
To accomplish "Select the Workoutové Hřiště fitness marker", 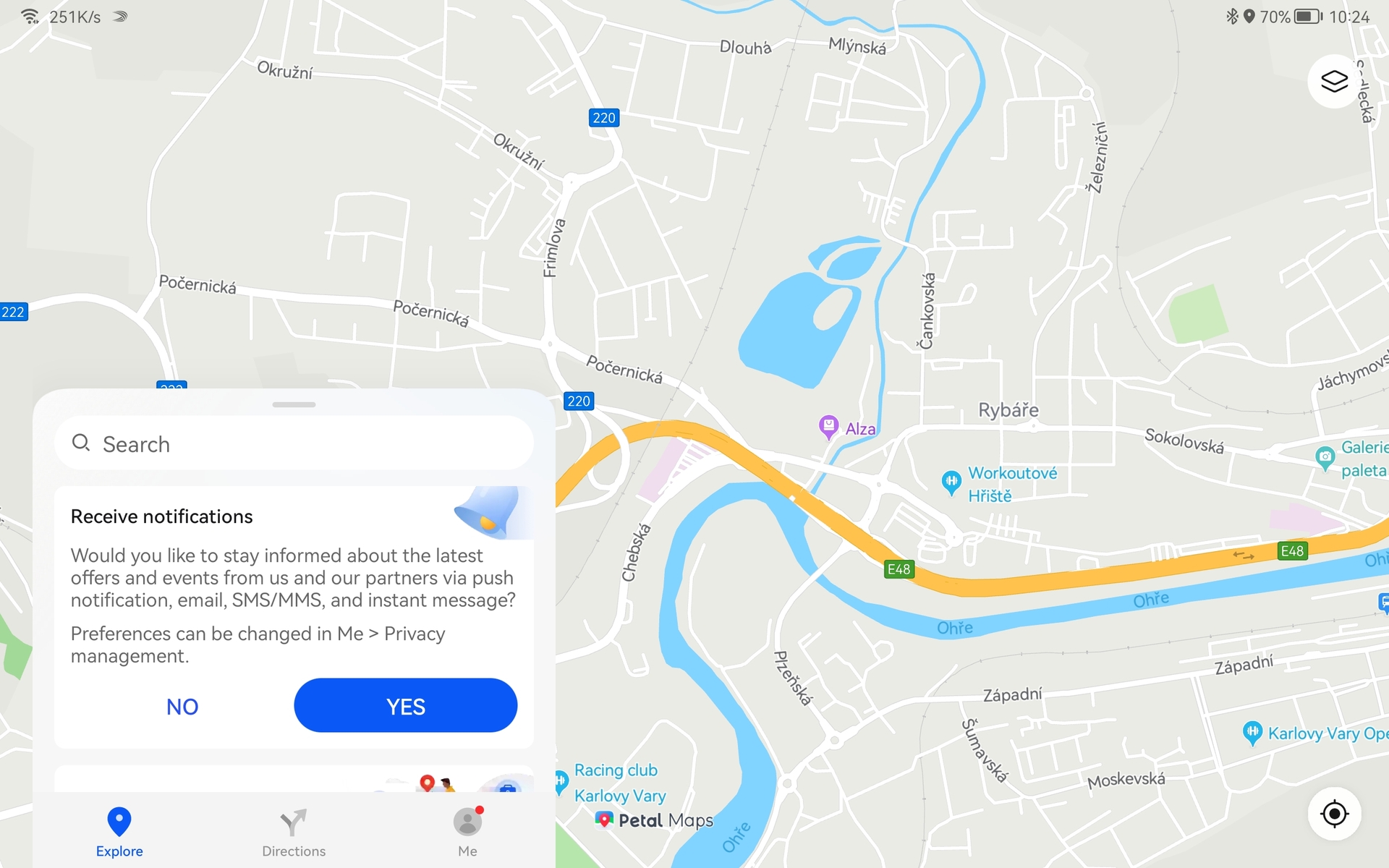I will pyautogui.click(x=951, y=482).
